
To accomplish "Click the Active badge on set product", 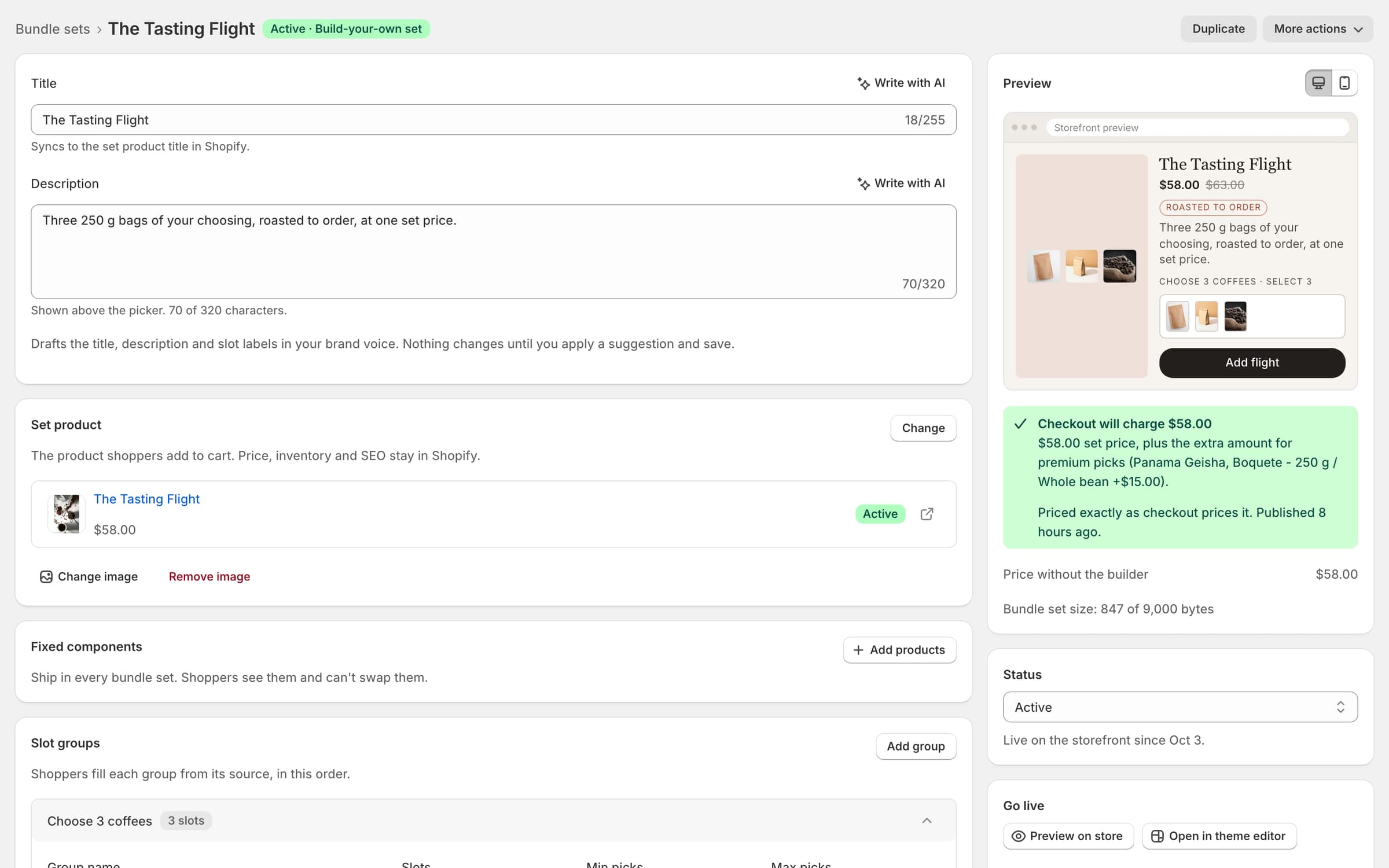I will tap(880, 514).
